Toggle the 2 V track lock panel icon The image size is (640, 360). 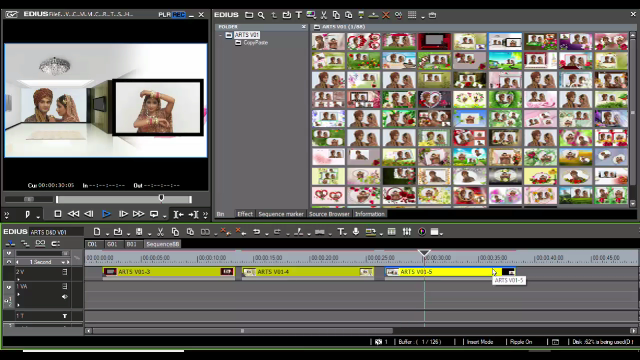[64, 272]
